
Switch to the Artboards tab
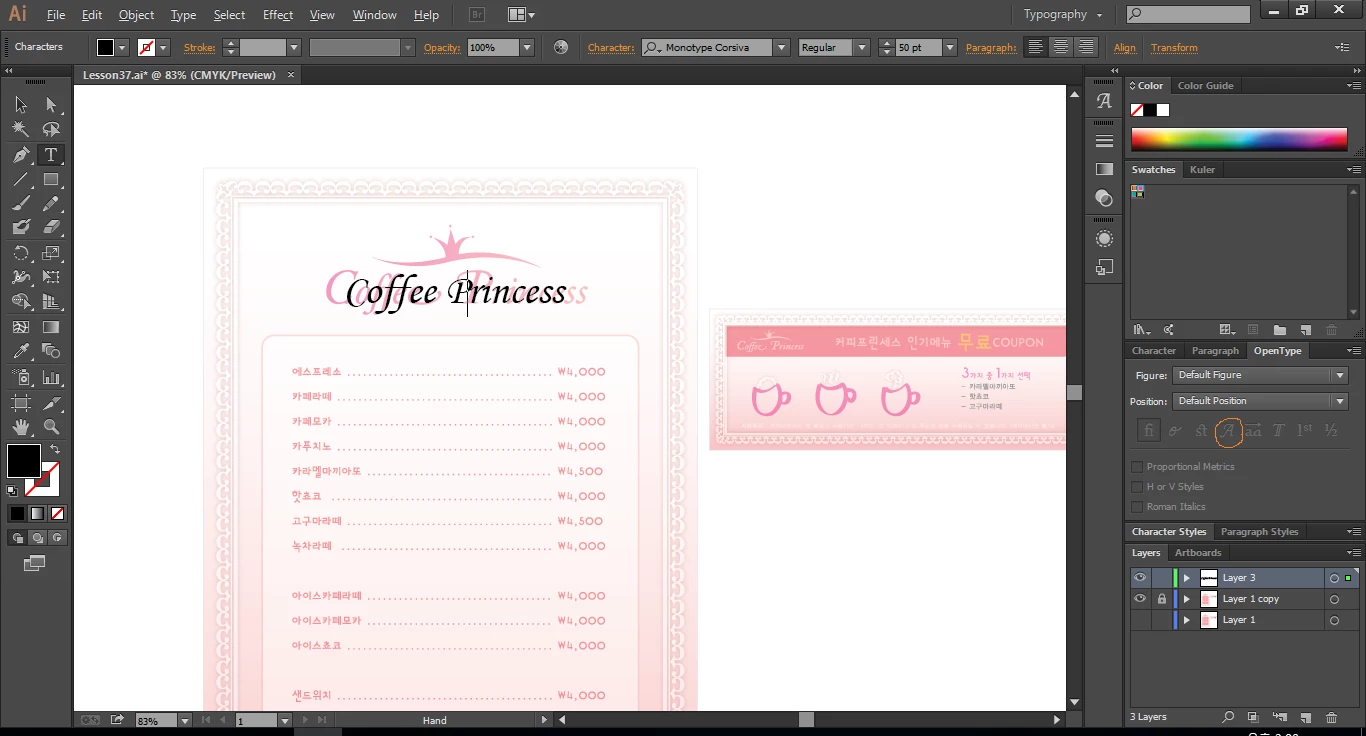[x=1198, y=553]
